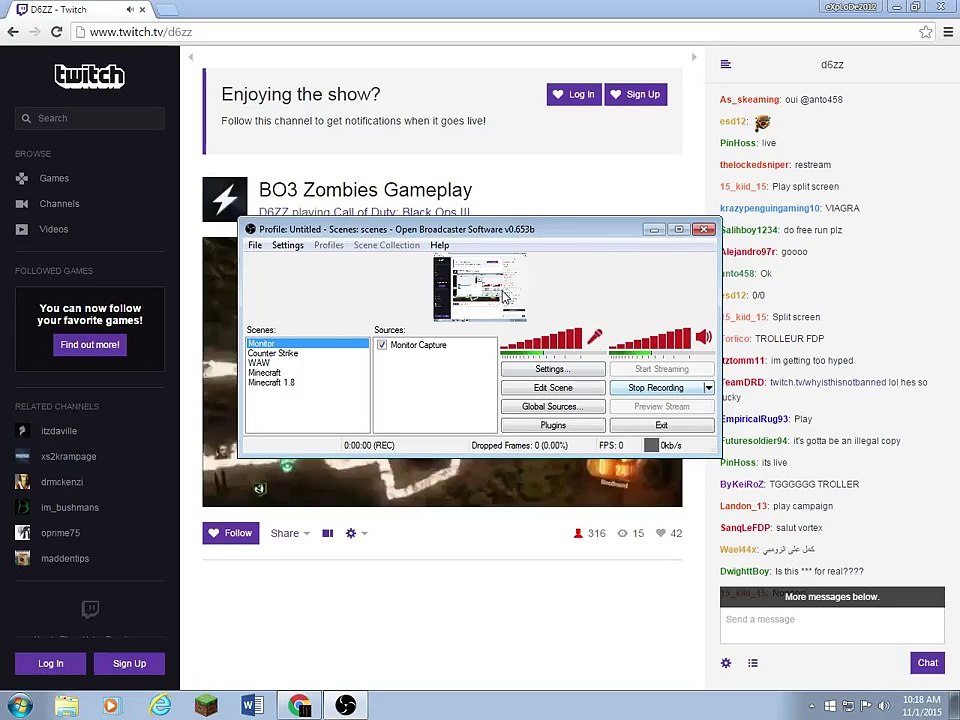Open the Share dropdown

pyautogui.click(x=290, y=533)
